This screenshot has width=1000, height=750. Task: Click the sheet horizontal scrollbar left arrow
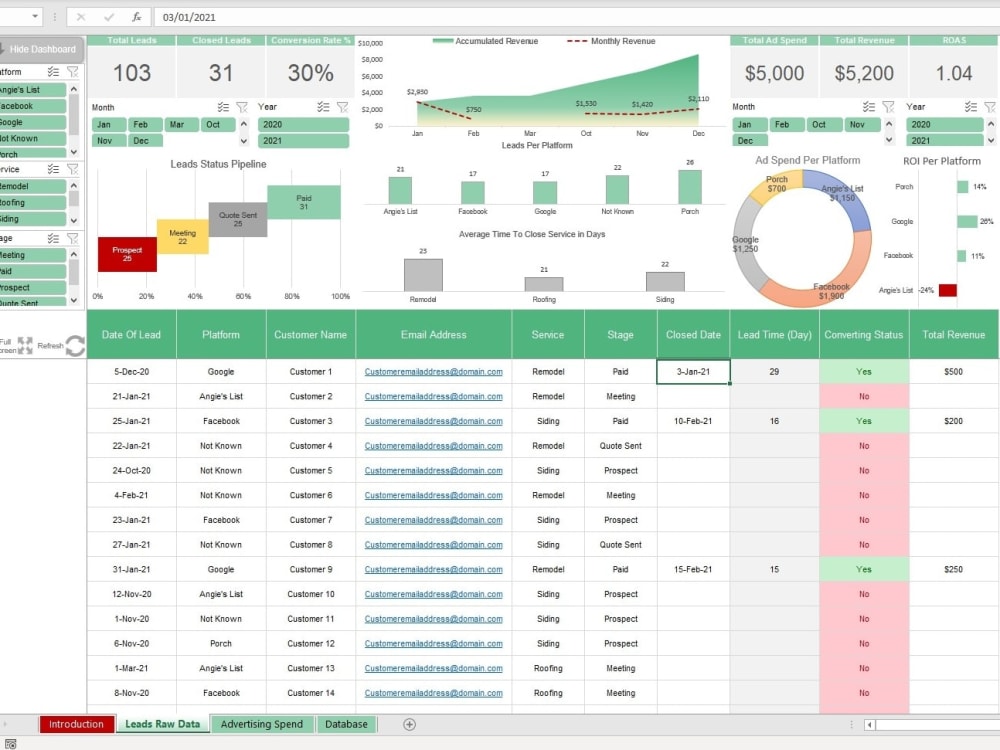coord(869,724)
